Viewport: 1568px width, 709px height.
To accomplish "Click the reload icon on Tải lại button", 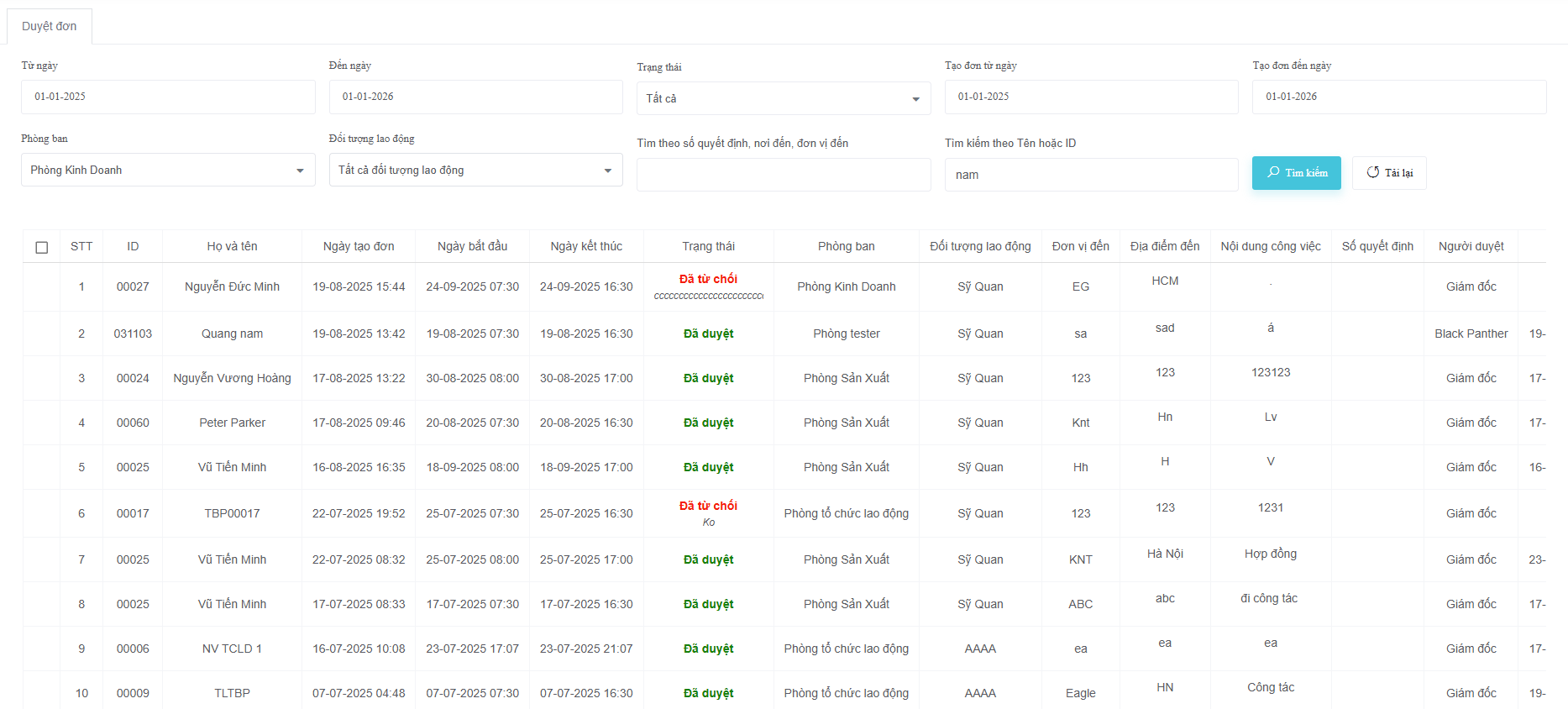I will [x=1373, y=172].
